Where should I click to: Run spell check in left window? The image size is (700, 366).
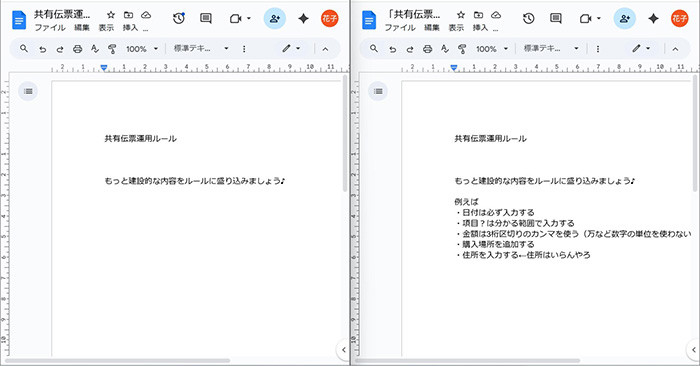(x=95, y=49)
